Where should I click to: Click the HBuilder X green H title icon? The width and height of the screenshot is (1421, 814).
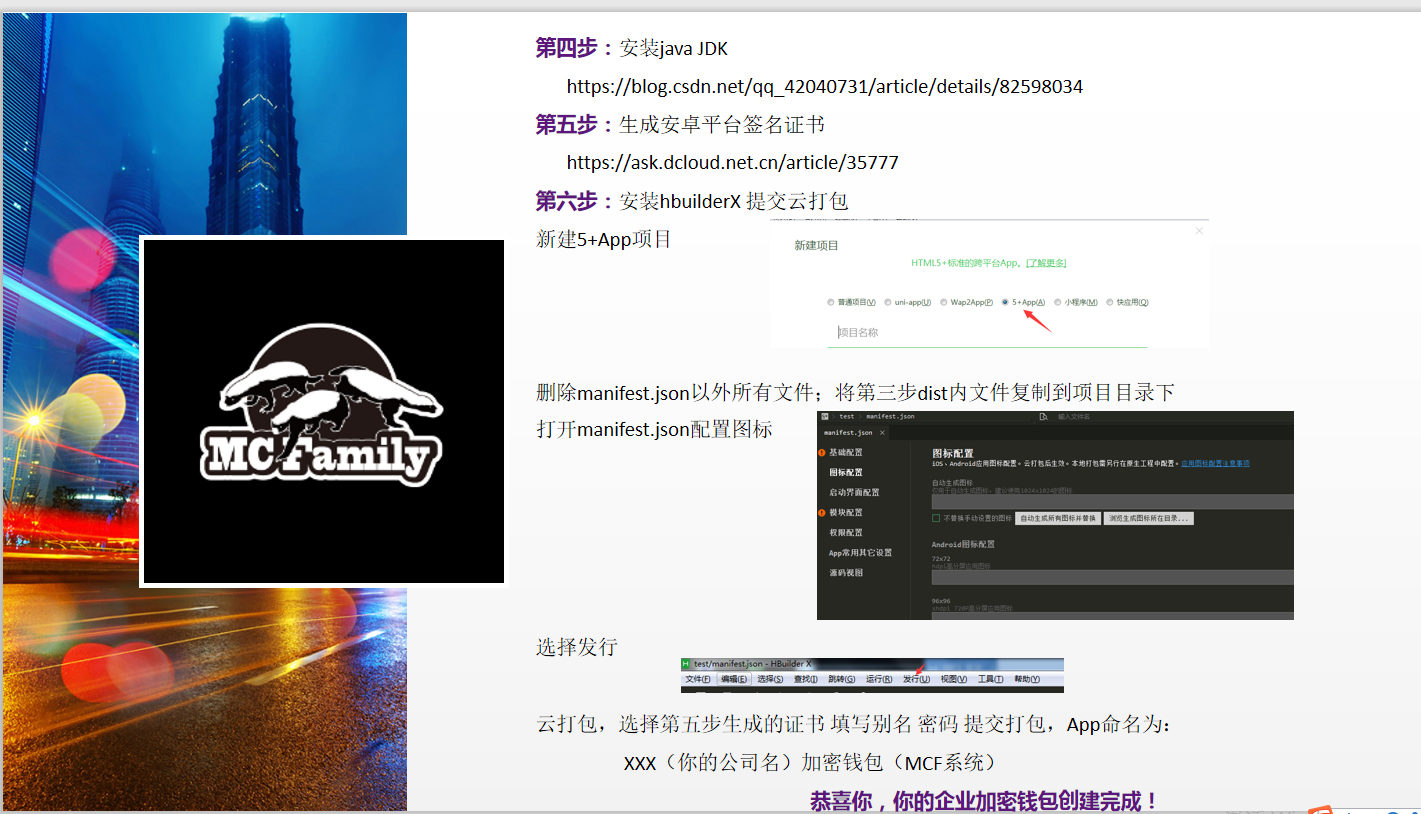tap(686, 664)
